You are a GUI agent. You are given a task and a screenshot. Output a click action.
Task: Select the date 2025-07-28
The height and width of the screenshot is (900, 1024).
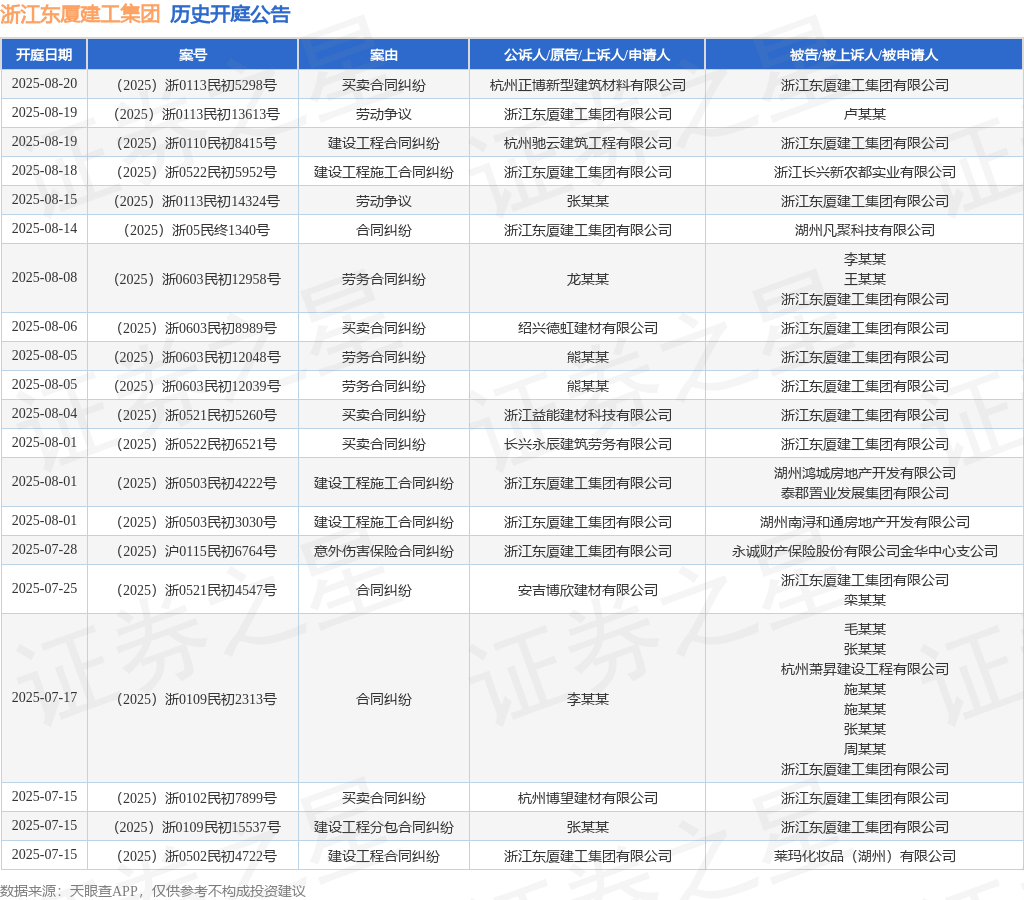click(x=44, y=550)
